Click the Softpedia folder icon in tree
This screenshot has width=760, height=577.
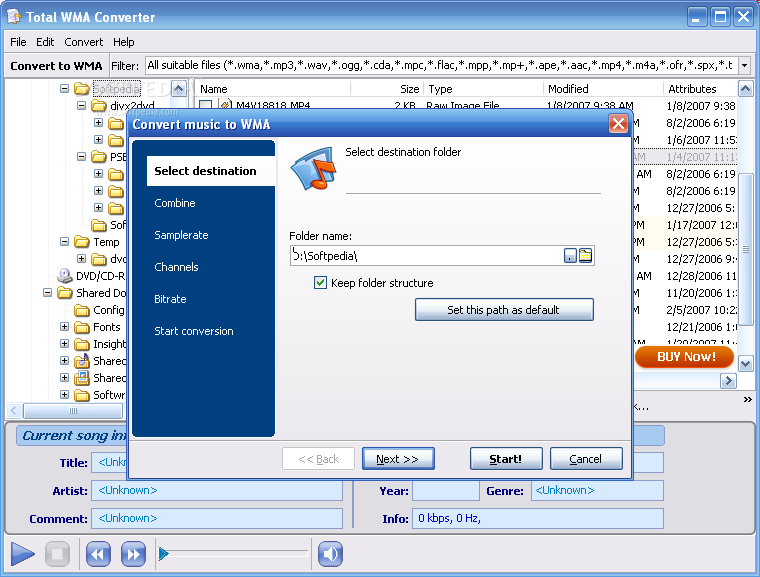pyautogui.click(x=82, y=89)
